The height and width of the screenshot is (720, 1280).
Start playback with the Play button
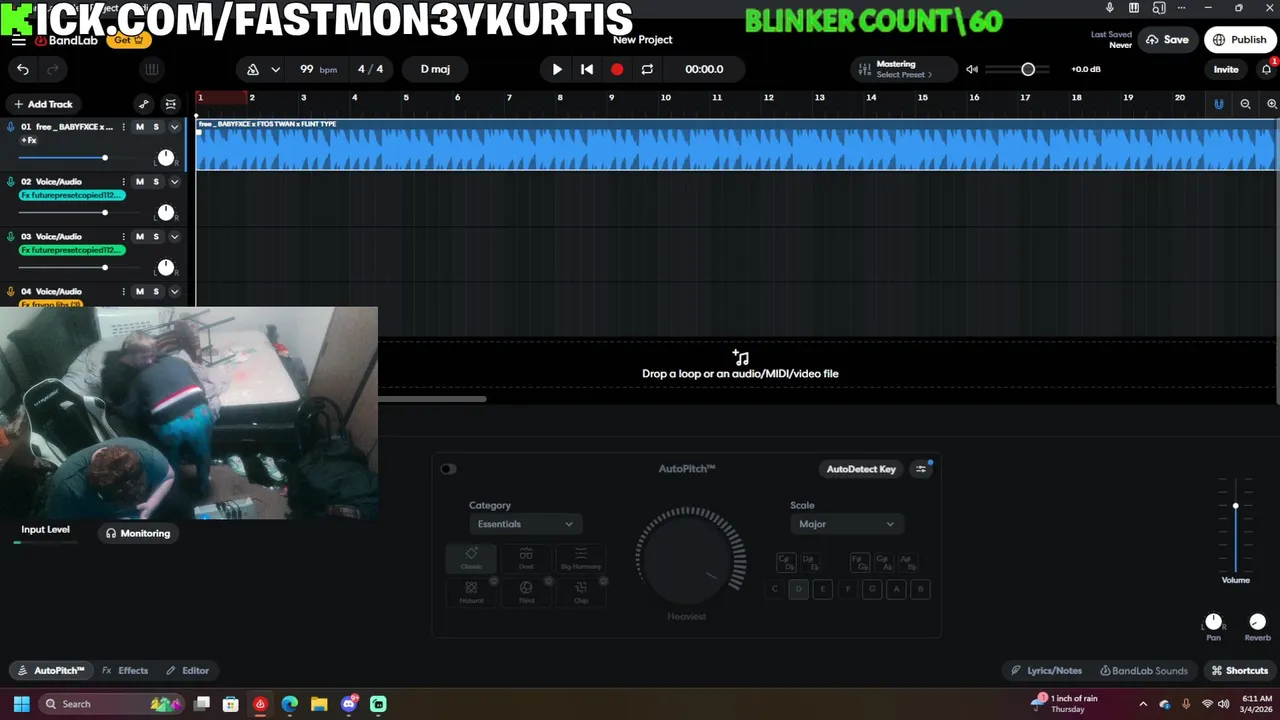click(x=557, y=69)
